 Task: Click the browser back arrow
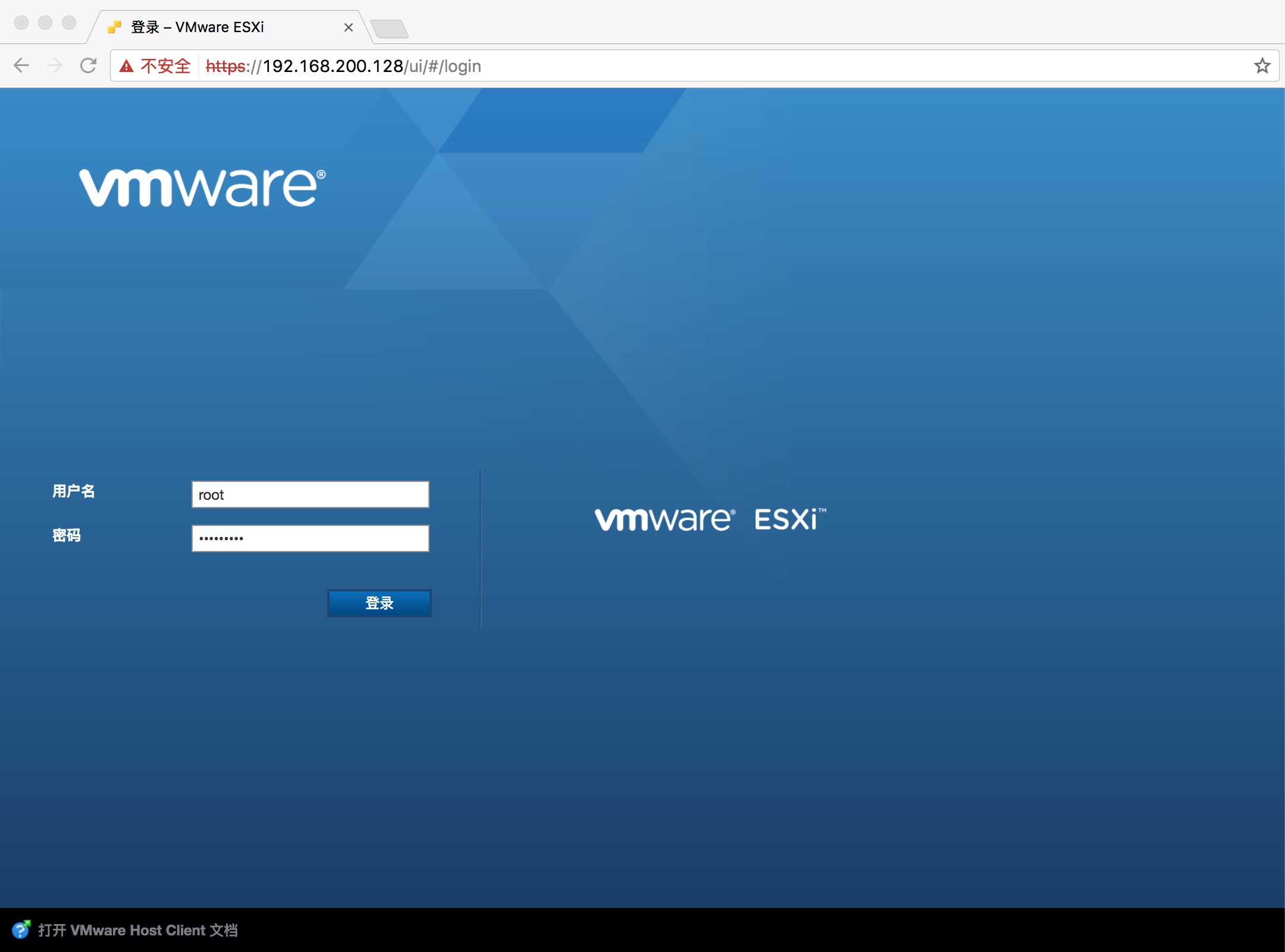click(22, 65)
